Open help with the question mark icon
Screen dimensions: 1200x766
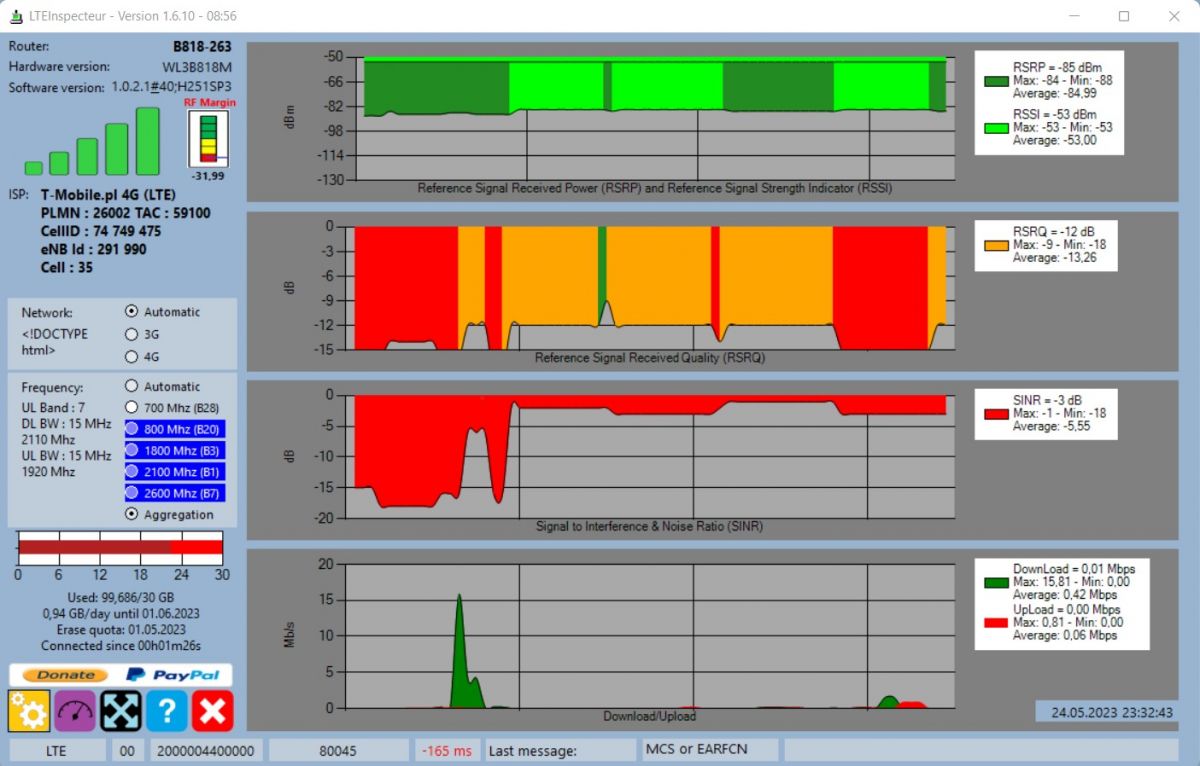tap(167, 711)
